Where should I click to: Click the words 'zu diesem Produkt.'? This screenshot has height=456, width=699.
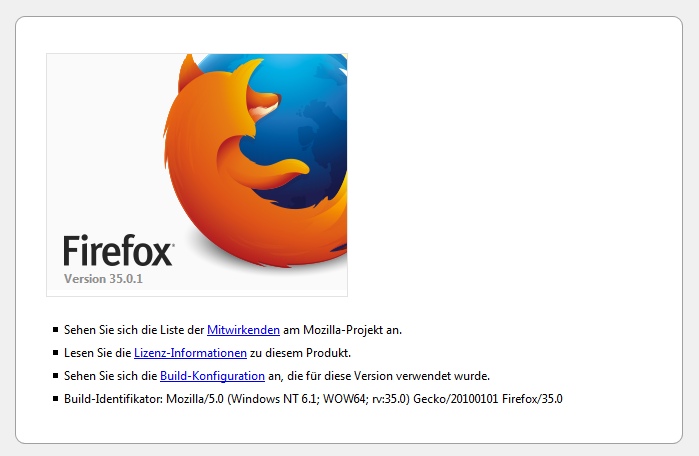point(300,353)
